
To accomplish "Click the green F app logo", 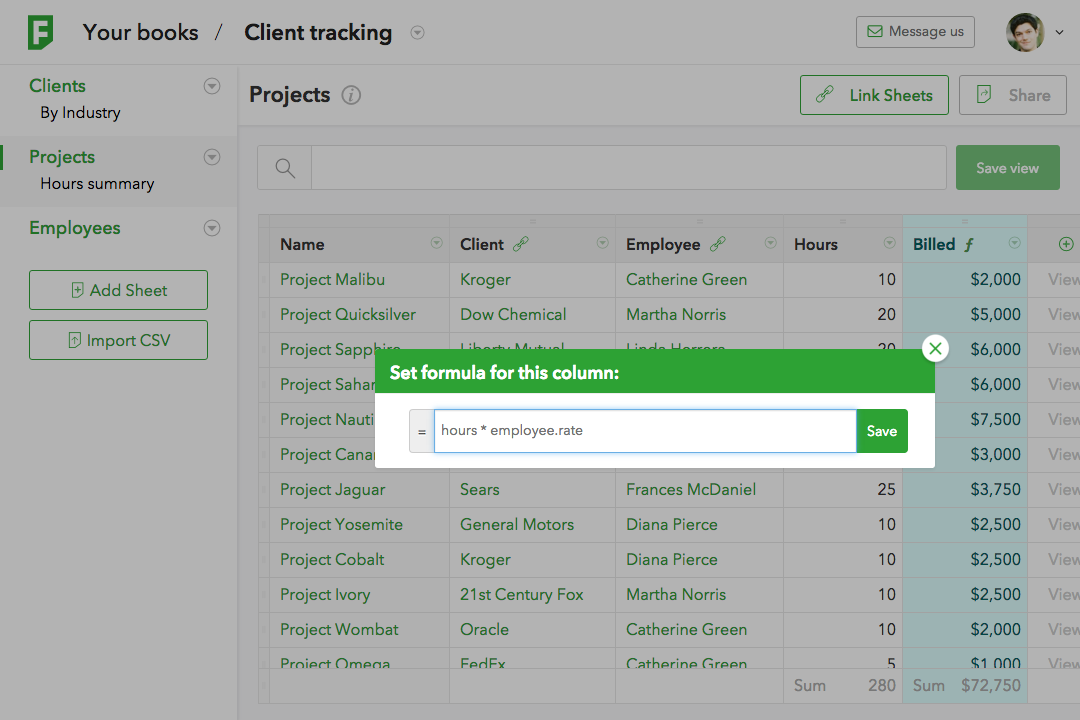I will (40, 32).
